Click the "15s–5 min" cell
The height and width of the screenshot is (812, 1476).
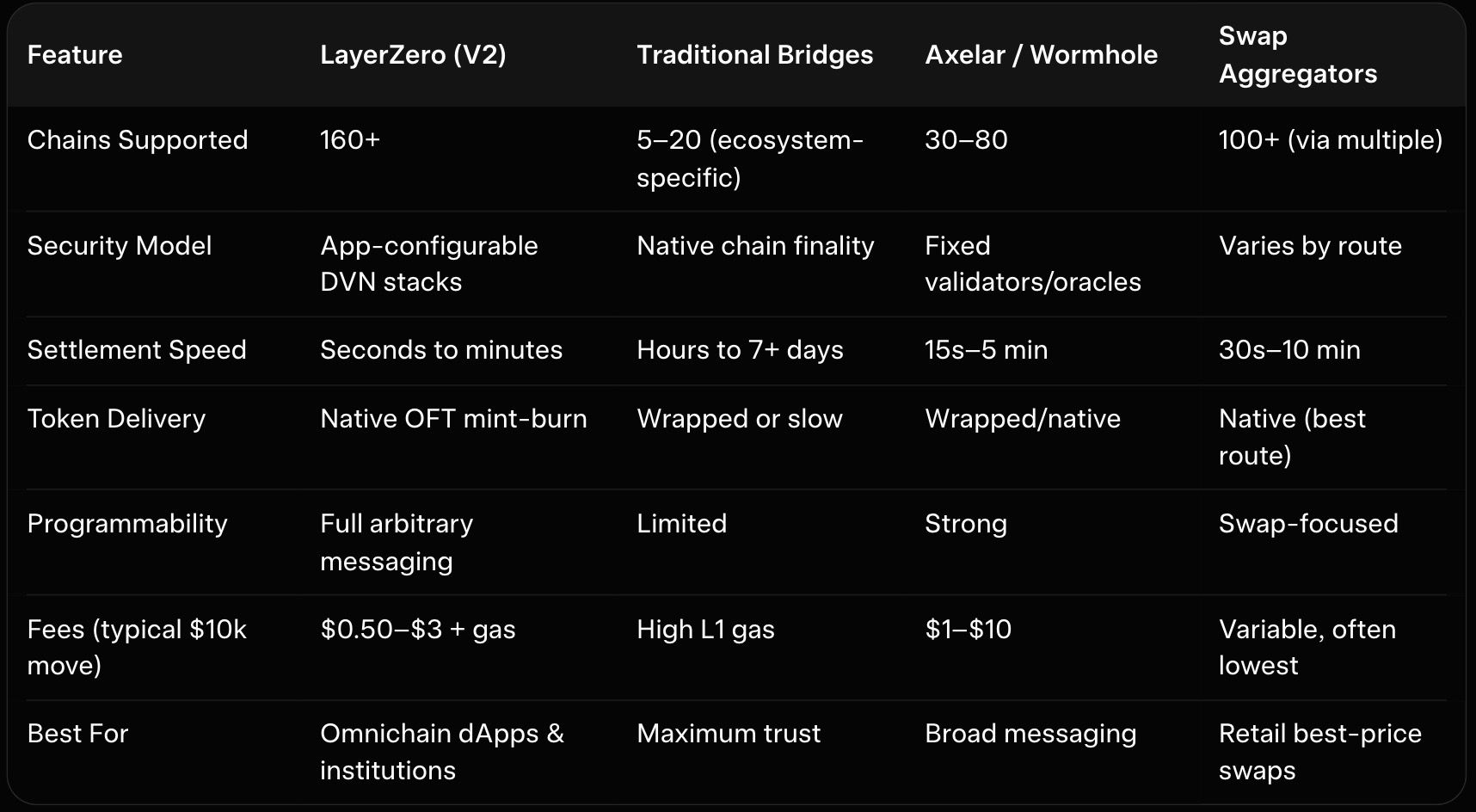tap(986, 350)
